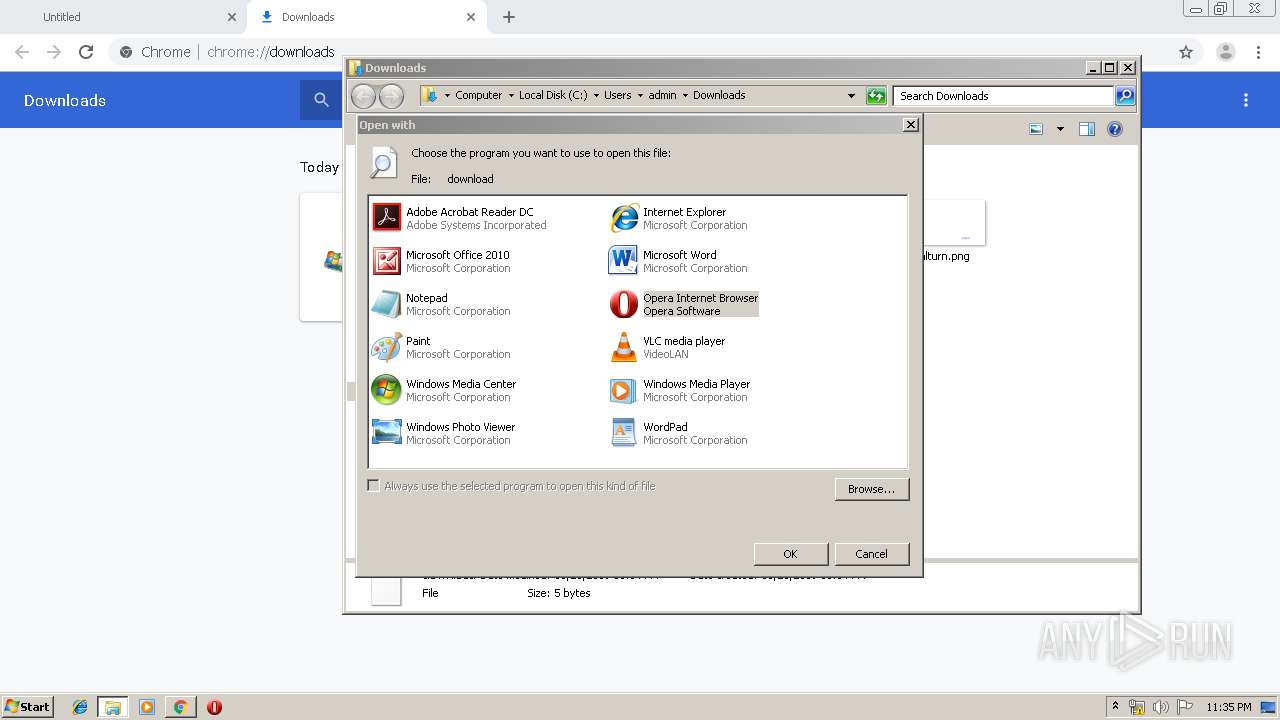Open Internet Explorer from taskbar
Screen dimensions: 1280x720
(x=80, y=707)
